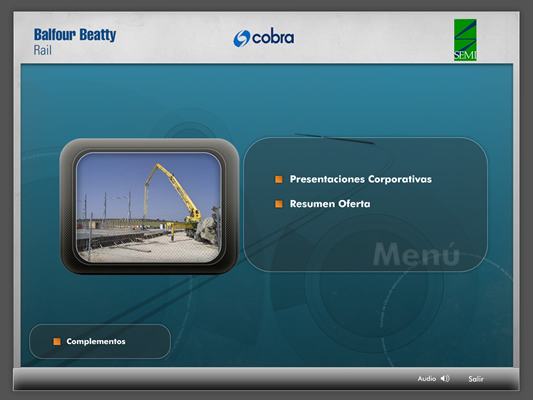Click the Balfour Beatty logo text
This screenshot has height=400, width=533.
[75, 35]
